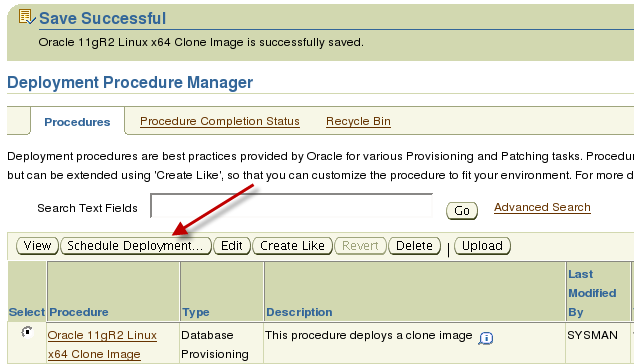Screen dimensions: 634x364
Task: Open the Procedure Completion Status tab
Action: (220, 121)
